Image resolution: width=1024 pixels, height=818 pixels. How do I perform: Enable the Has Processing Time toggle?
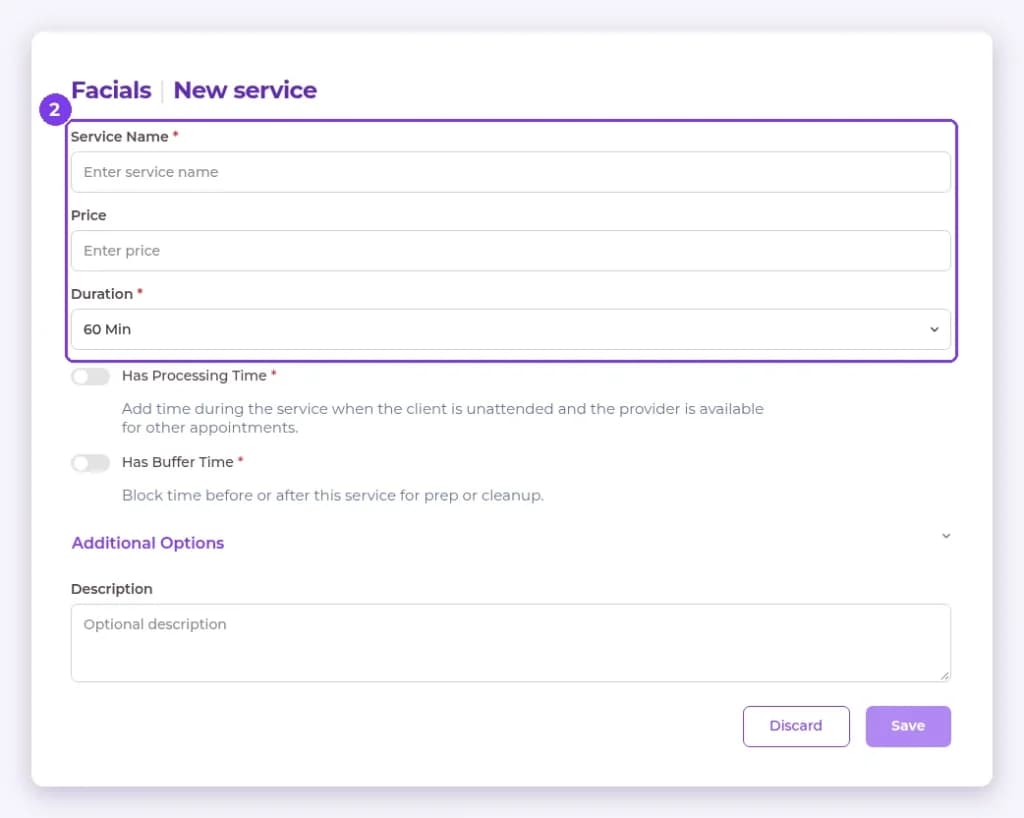point(90,376)
